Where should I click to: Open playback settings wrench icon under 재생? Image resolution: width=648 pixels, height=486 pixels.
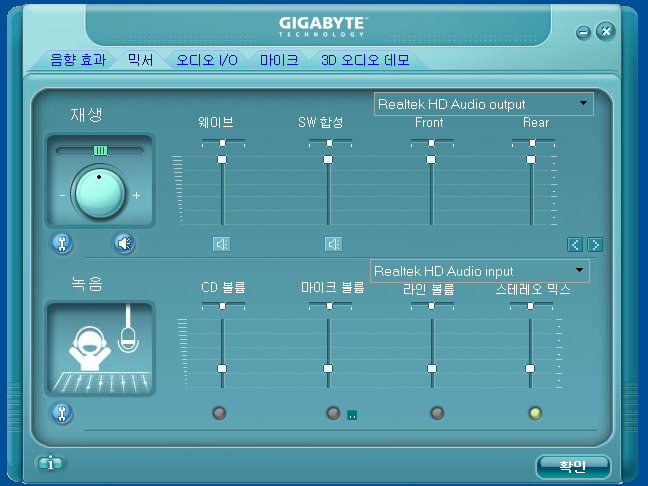coord(62,243)
